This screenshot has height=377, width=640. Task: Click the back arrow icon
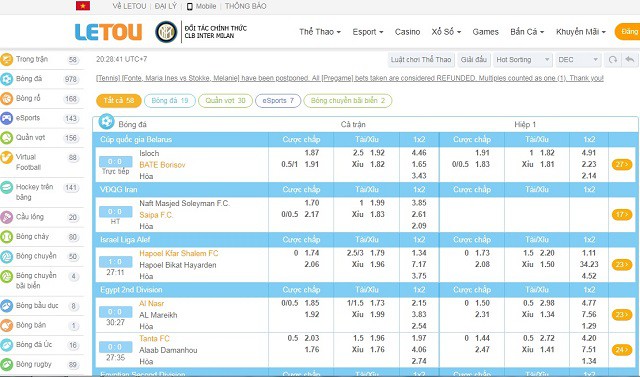630,60
